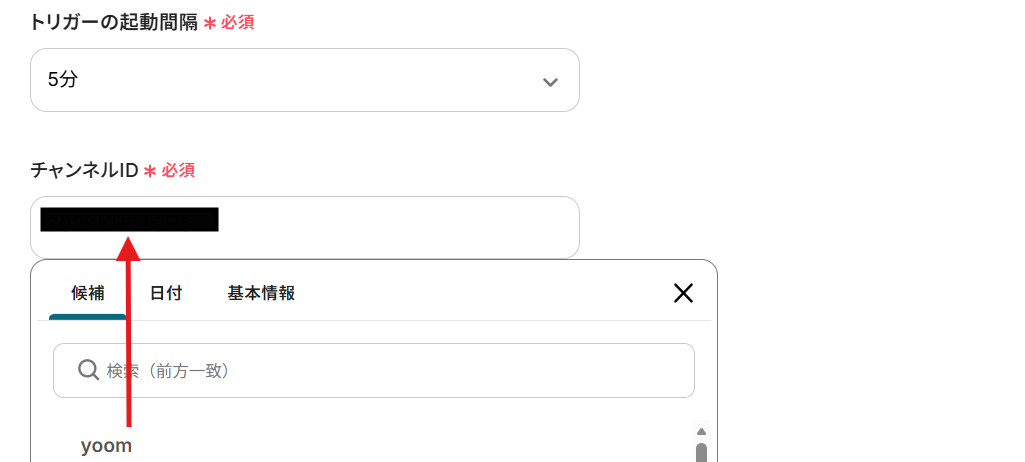
Task: Click the candidate list scrollbar thumb
Action: coord(701,452)
